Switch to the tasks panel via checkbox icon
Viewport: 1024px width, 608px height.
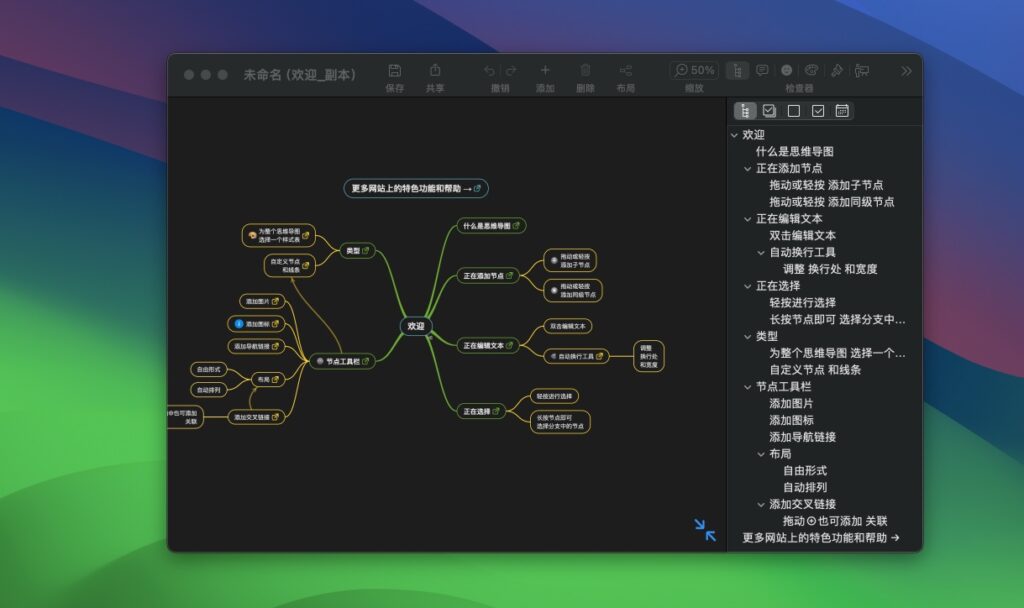(x=769, y=111)
